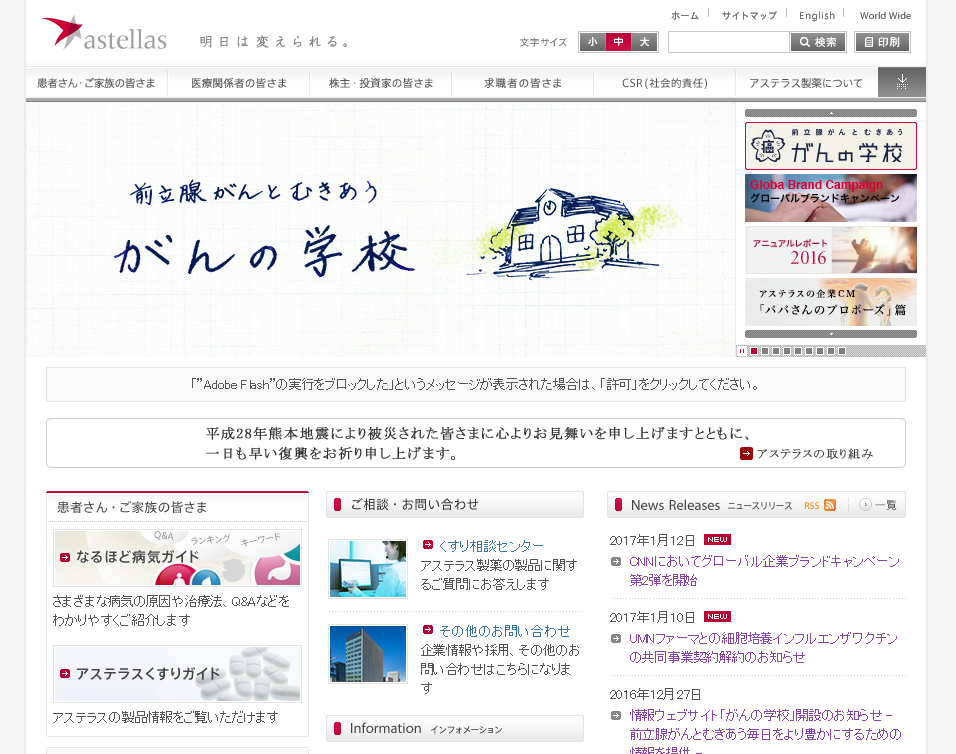
Task: Click the office building photo
Action: 368,653
